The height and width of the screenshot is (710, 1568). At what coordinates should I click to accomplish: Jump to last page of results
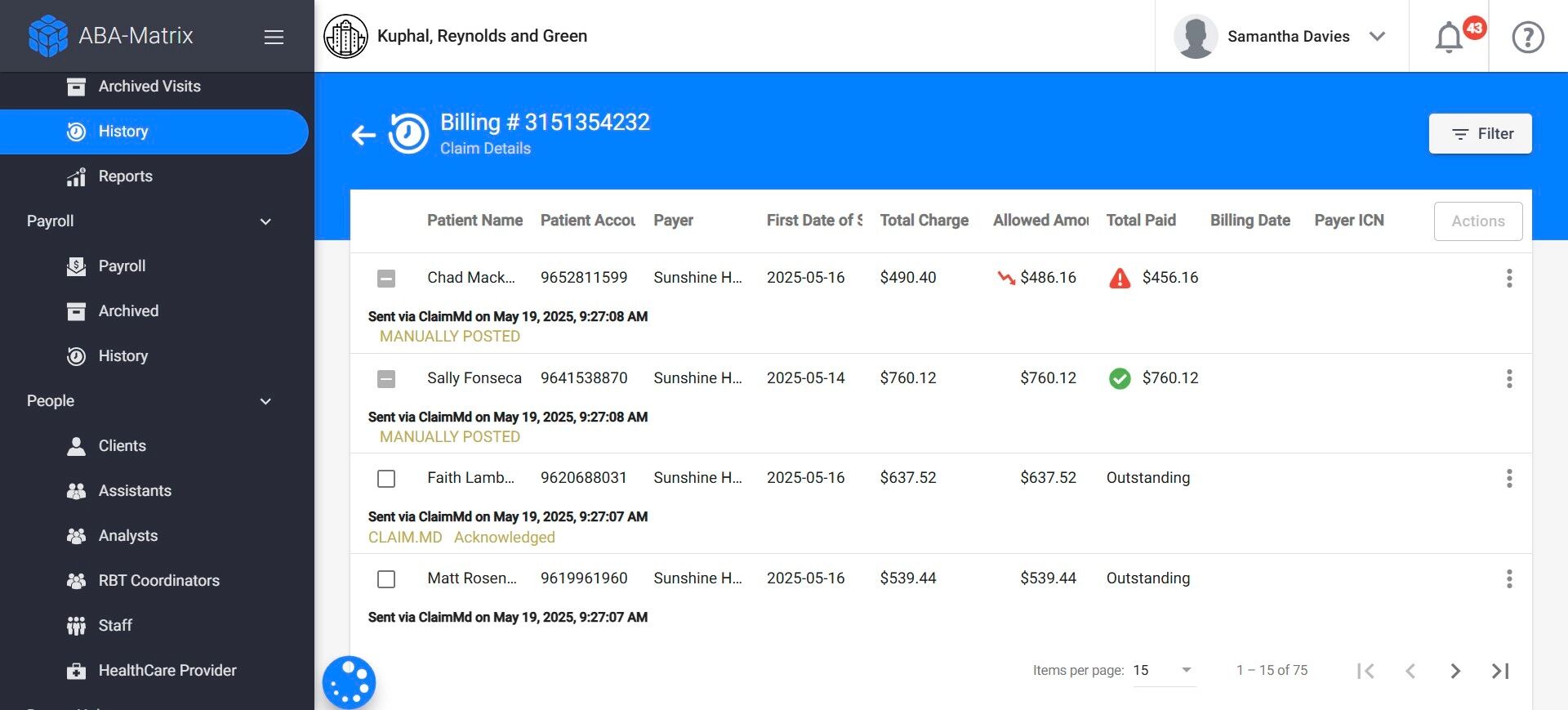click(x=1500, y=671)
